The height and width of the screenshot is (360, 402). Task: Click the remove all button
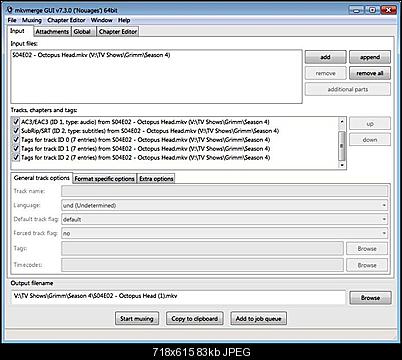click(370, 73)
